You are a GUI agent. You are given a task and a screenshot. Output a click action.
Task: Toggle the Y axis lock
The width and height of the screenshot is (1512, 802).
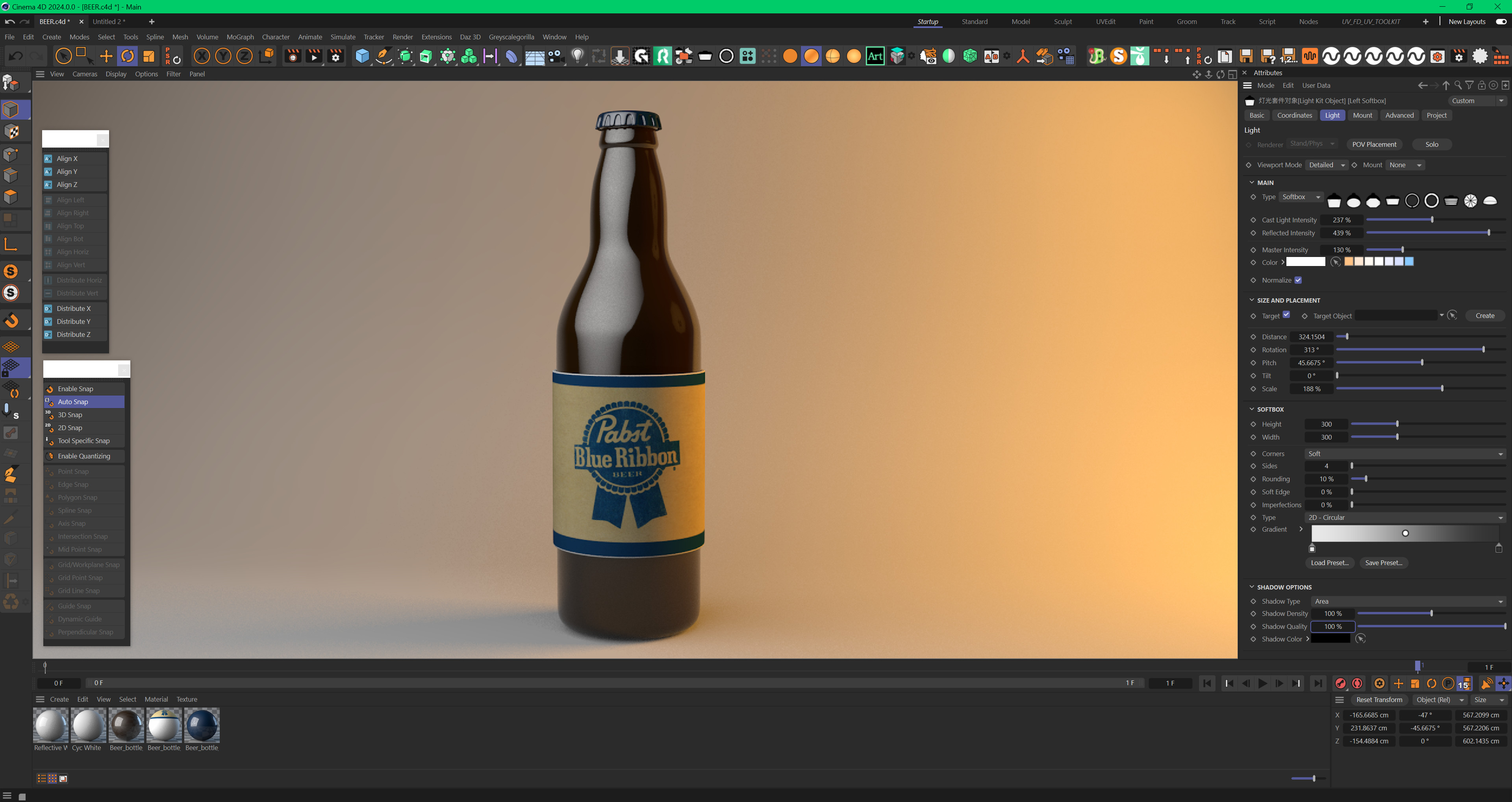[x=223, y=56]
